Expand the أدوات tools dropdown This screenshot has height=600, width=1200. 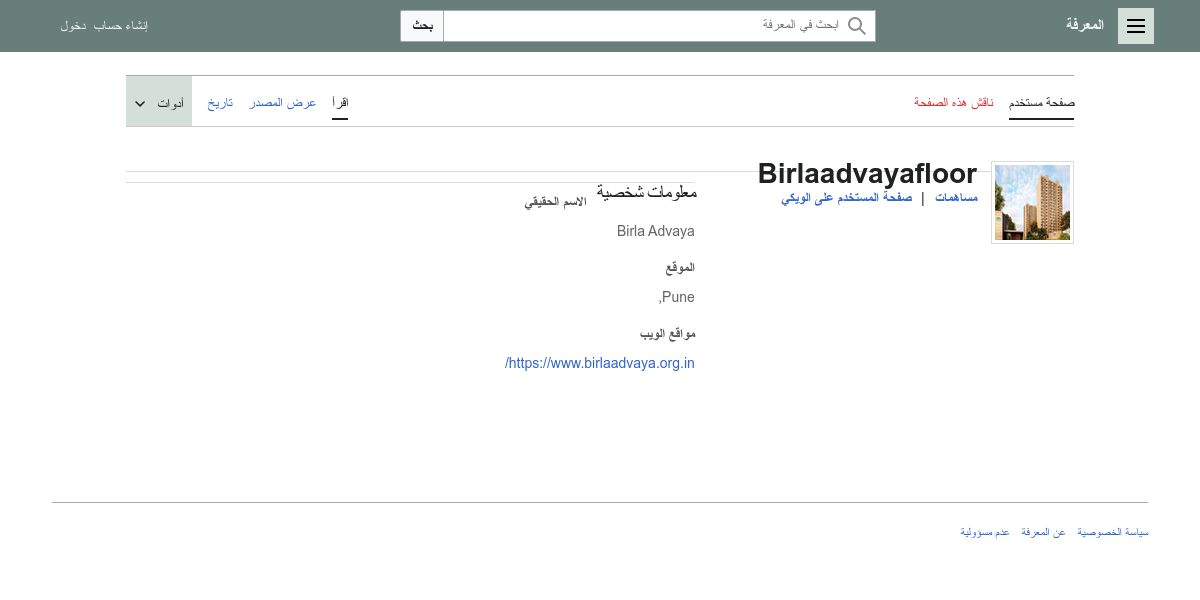point(159,102)
